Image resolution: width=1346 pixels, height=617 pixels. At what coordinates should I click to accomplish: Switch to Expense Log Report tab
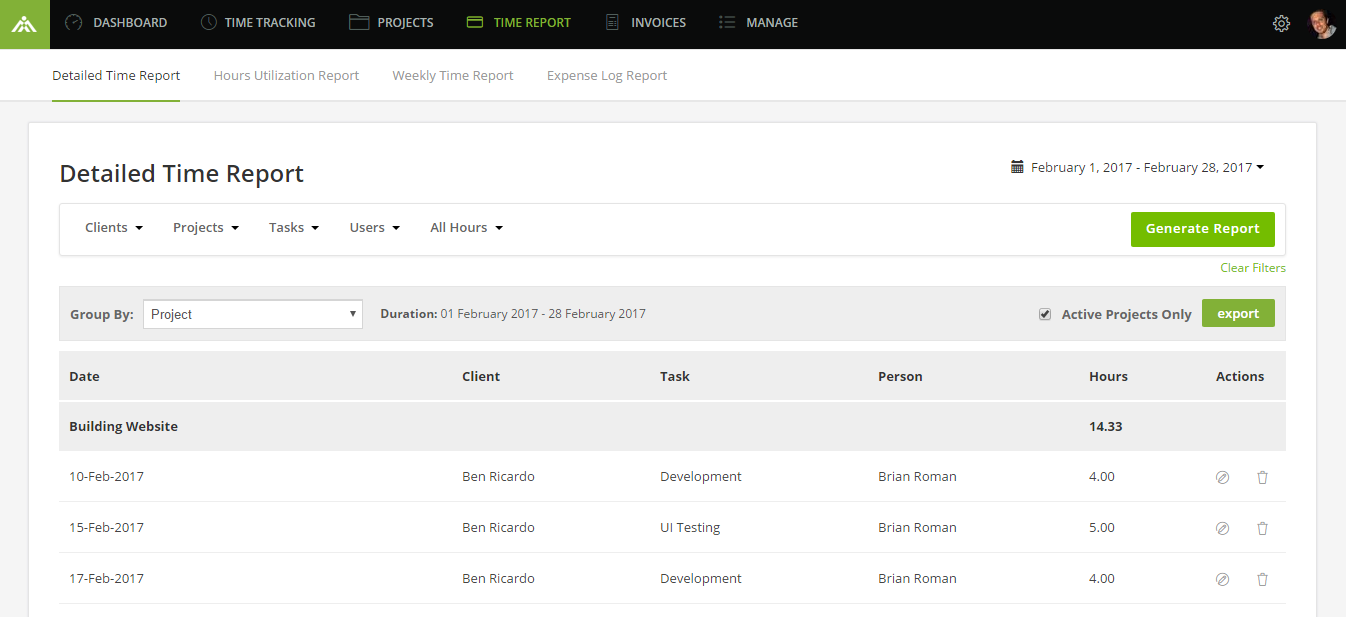(607, 75)
